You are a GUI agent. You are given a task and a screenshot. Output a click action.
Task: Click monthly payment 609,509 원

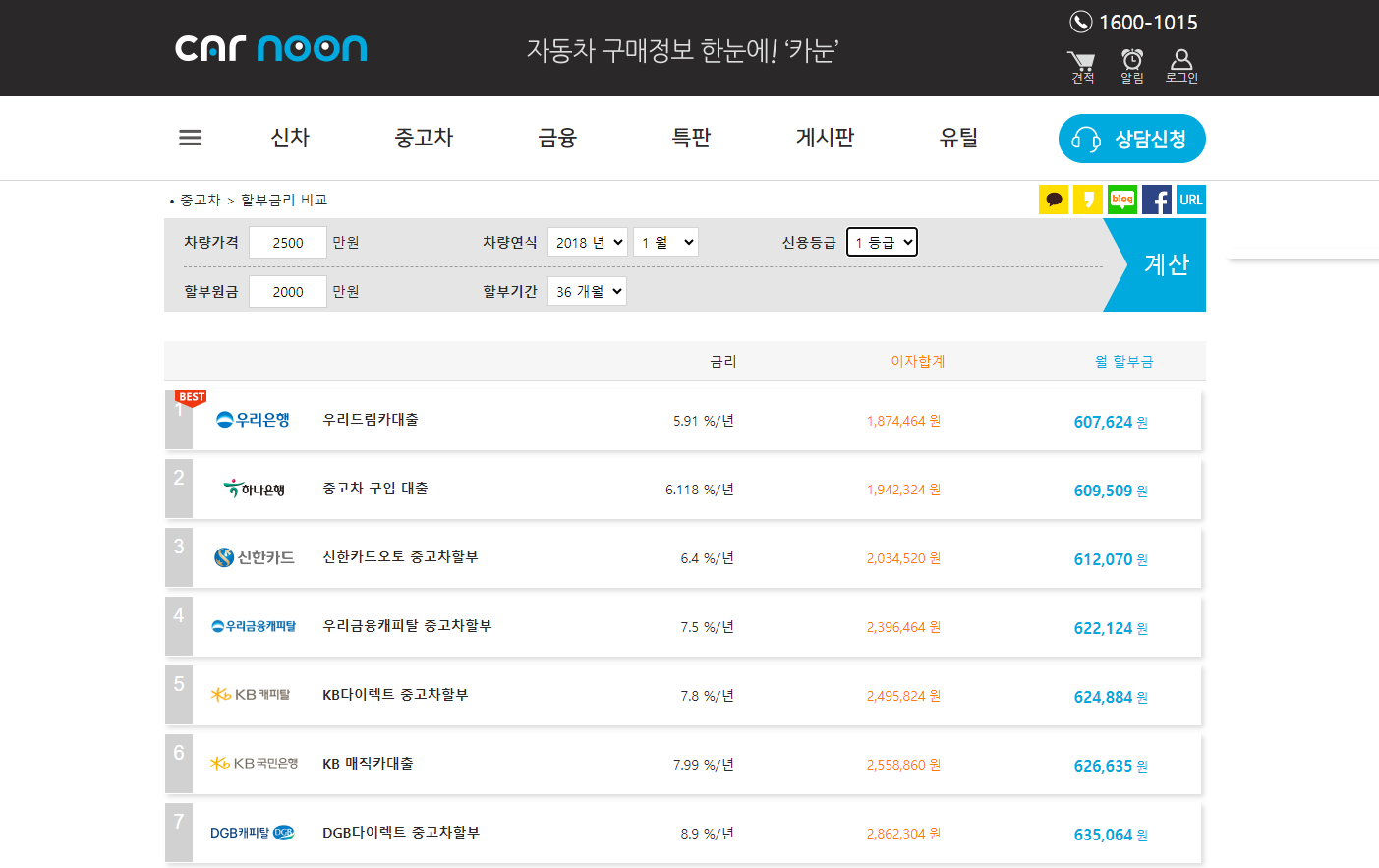(1111, 491)
